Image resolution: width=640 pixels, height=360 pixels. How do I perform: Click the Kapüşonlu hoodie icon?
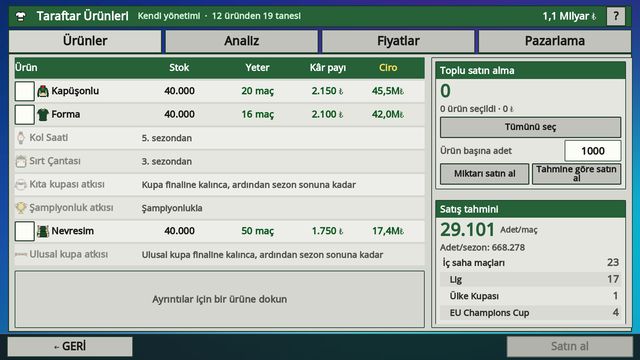(x=43, y=91)
